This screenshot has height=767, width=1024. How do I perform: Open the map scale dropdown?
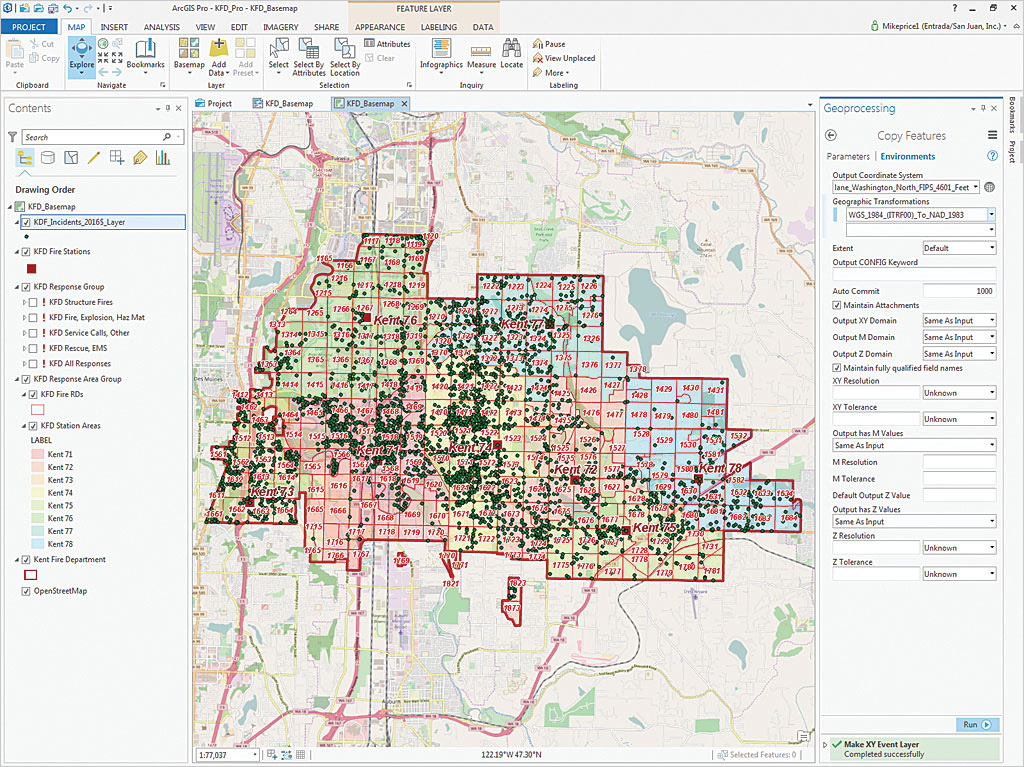[255, 755]
